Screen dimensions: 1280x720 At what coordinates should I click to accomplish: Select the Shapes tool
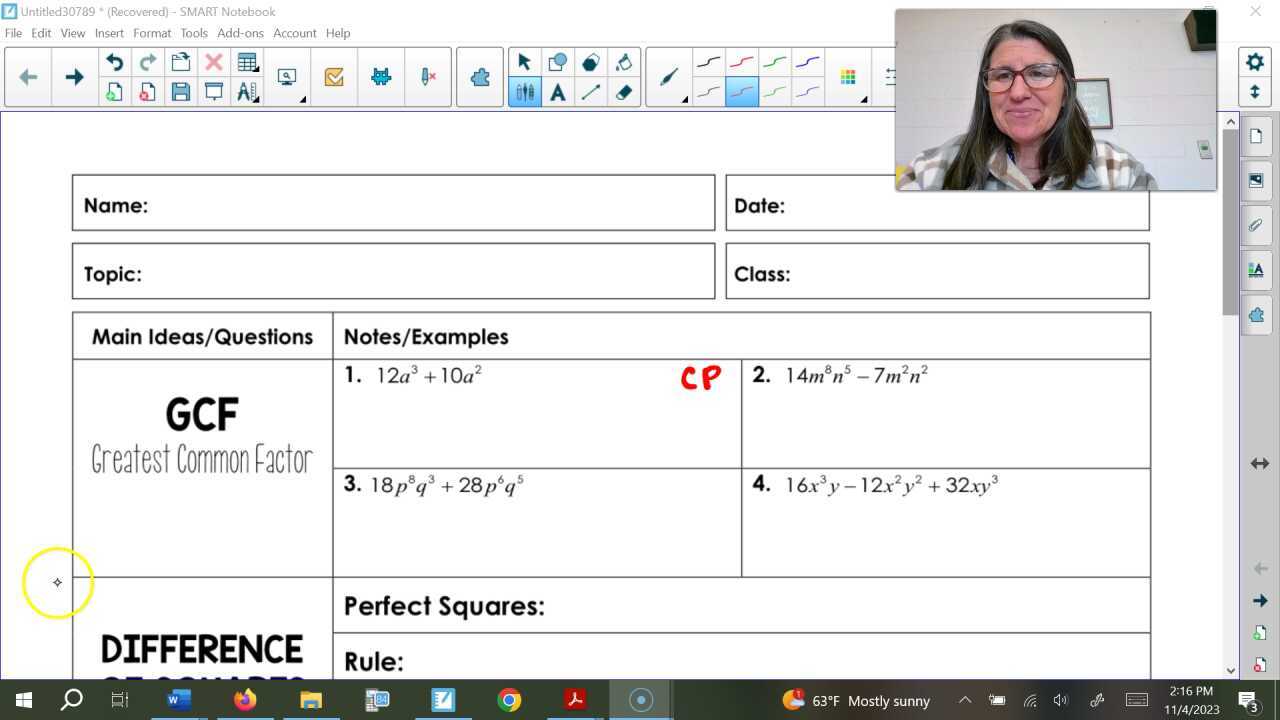(x=558, y=60)
